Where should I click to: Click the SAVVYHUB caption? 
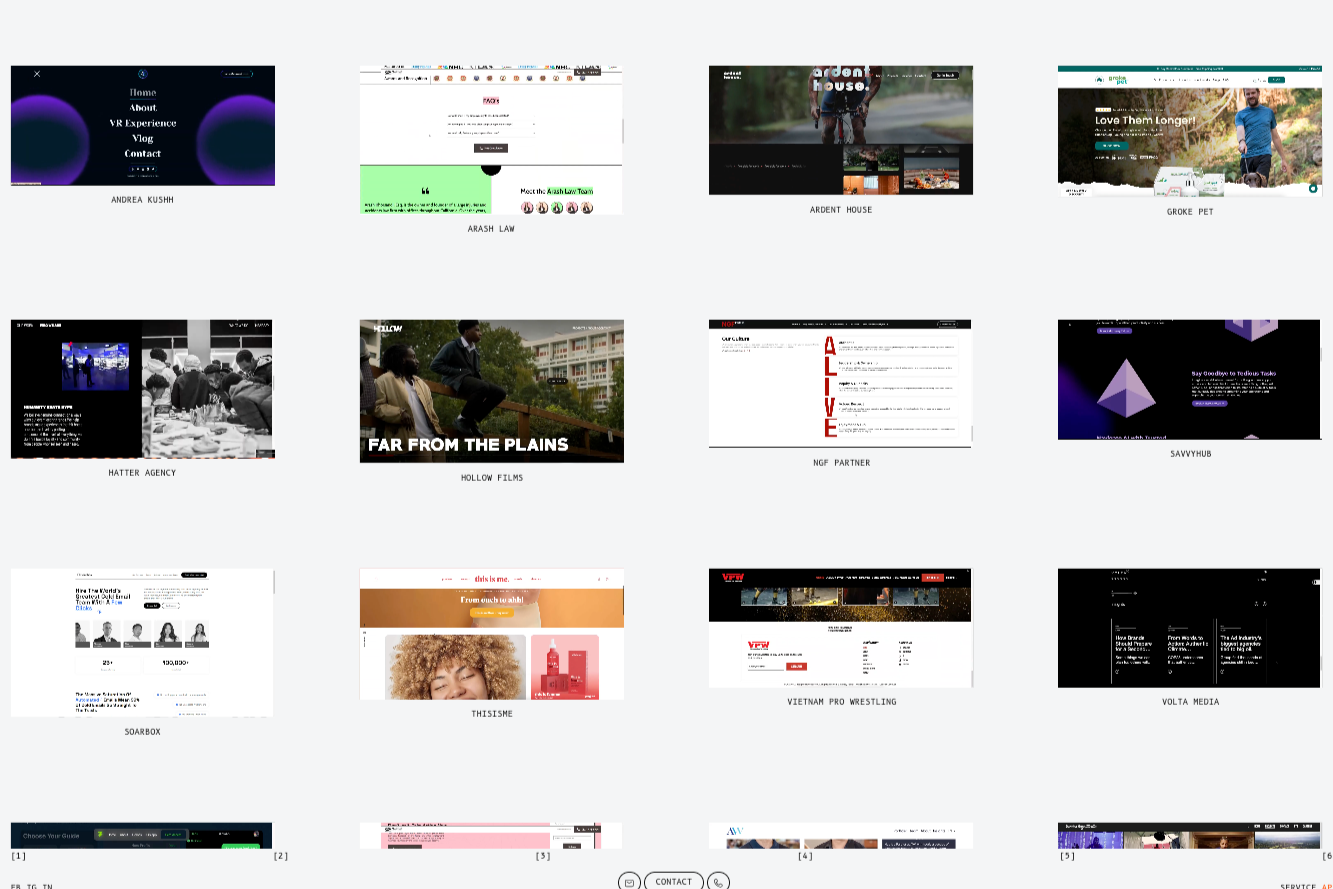[1190, 454]
